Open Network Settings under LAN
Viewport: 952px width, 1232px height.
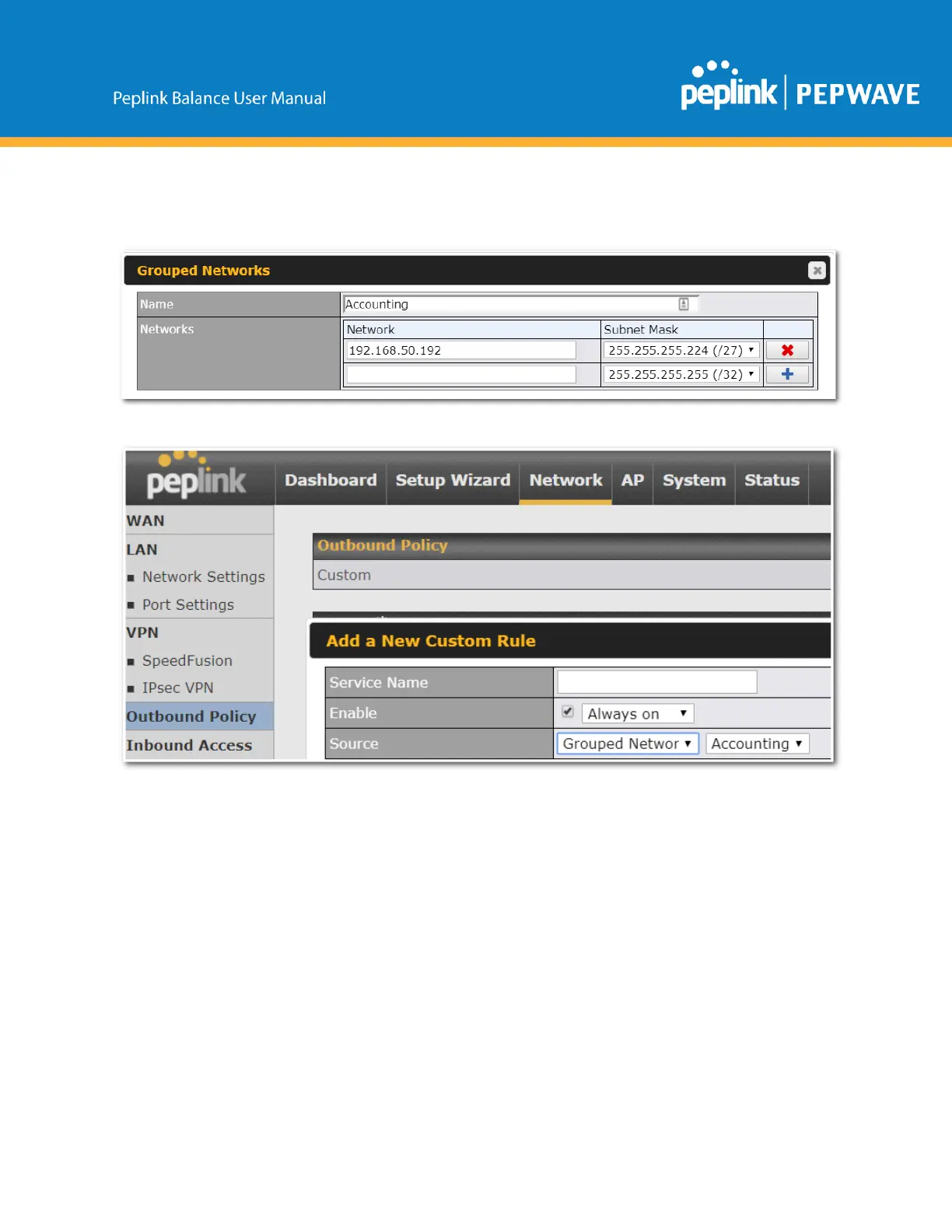pos(203,576)
